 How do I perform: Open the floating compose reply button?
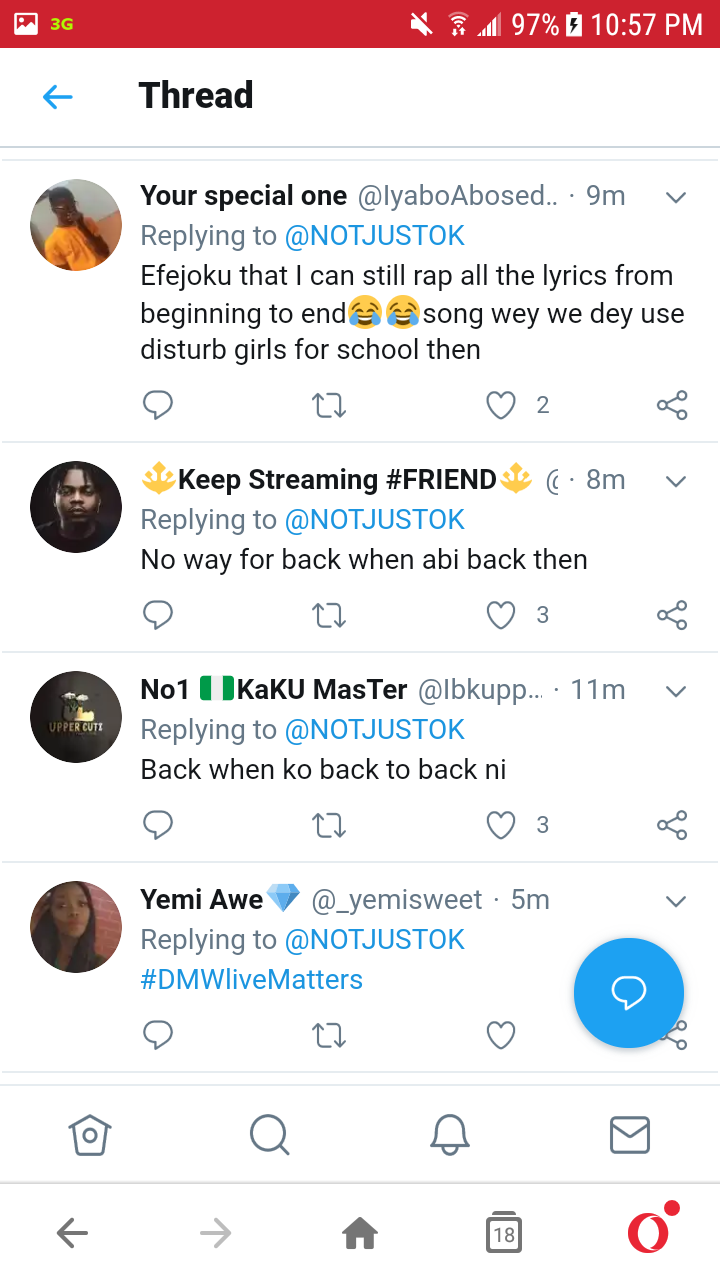point(629,993)
